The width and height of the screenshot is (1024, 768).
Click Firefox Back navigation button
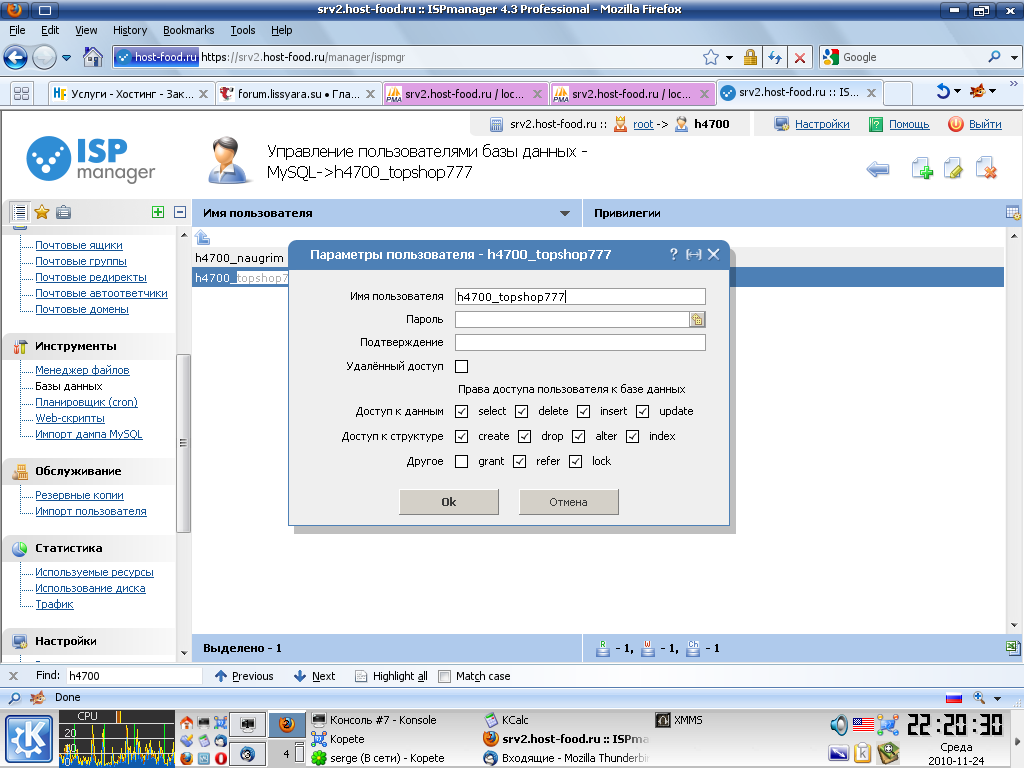point(16,57)
